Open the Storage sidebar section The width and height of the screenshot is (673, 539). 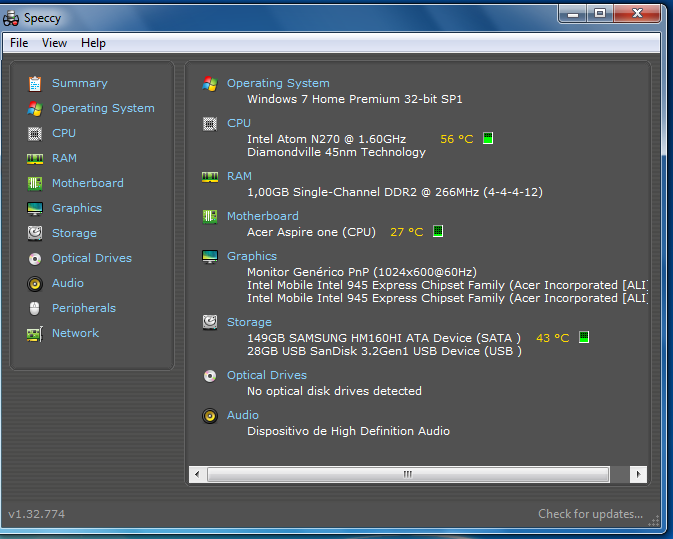point(74,233)
